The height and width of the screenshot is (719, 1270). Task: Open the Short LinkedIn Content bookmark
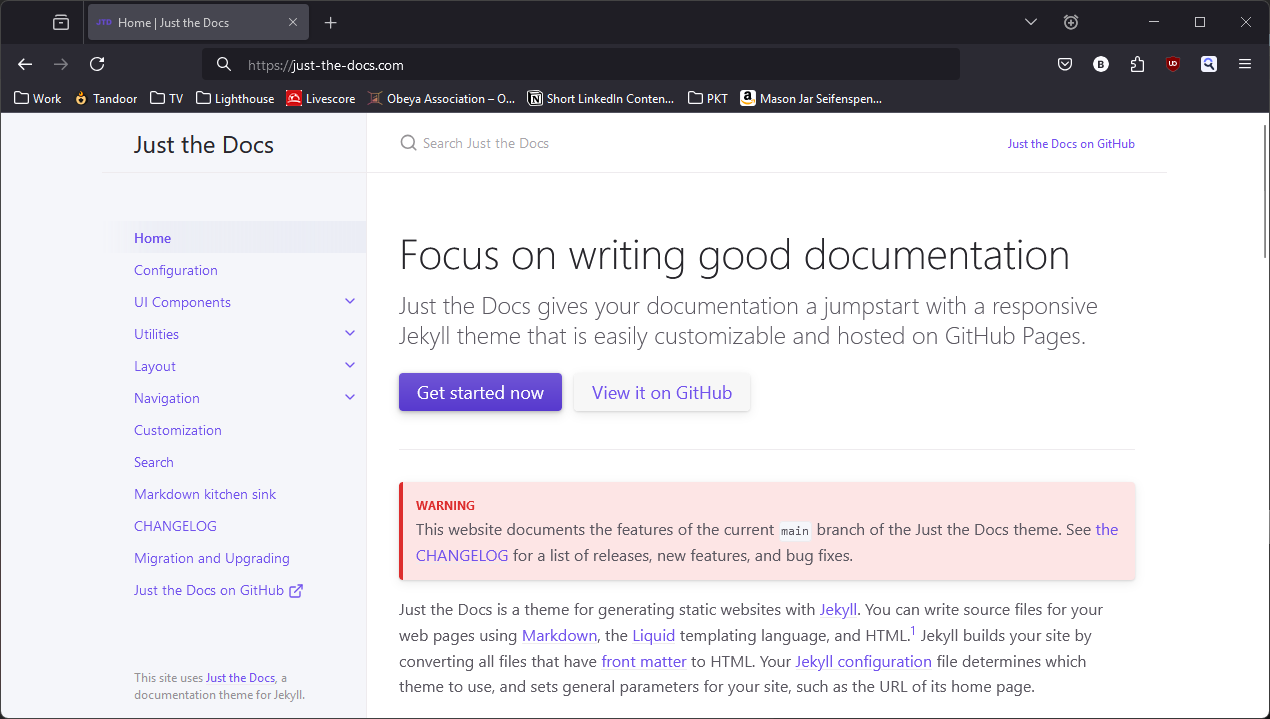pos(602,98)
